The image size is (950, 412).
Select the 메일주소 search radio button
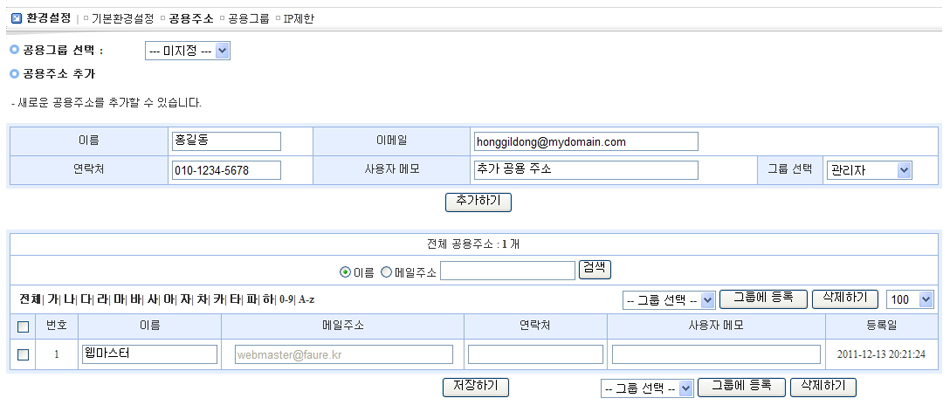pyautogui.click(x=386, y=270)
